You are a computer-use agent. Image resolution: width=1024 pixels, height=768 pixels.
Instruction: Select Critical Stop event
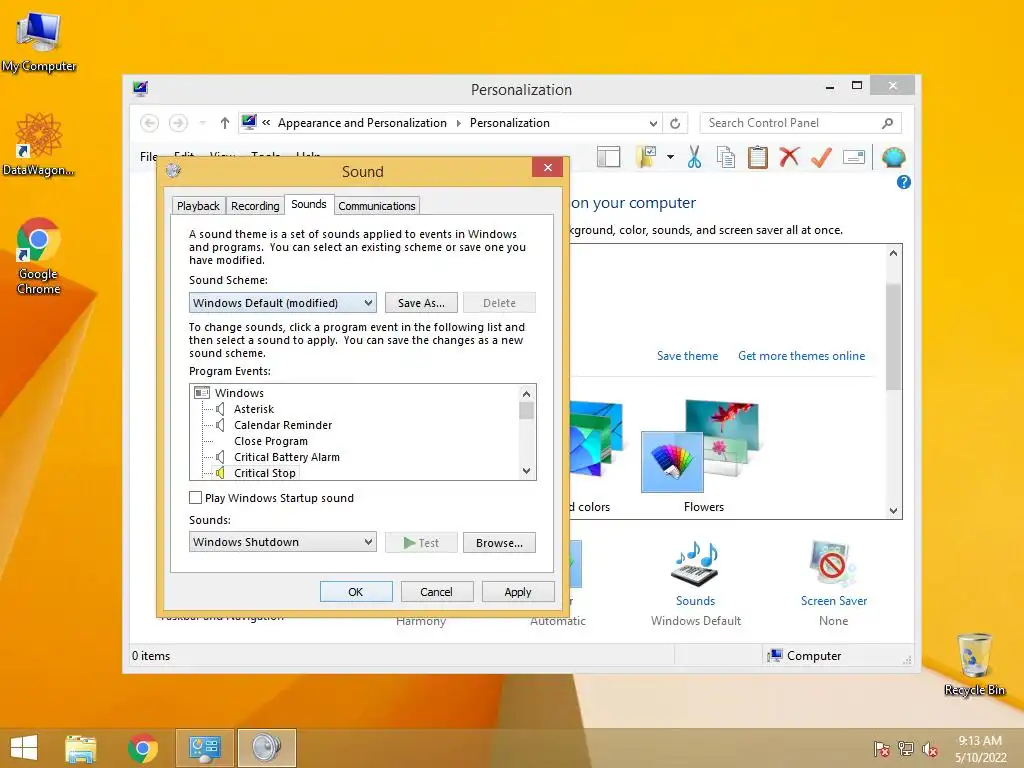pos(264,473)
